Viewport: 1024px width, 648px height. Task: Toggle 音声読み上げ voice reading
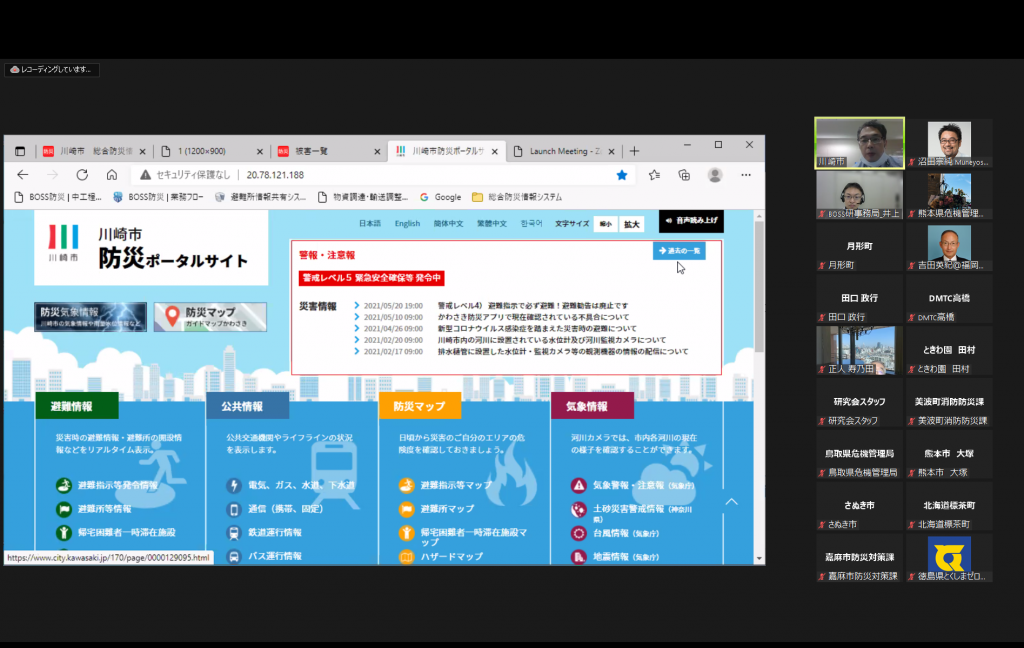click(x=691, y=222)
